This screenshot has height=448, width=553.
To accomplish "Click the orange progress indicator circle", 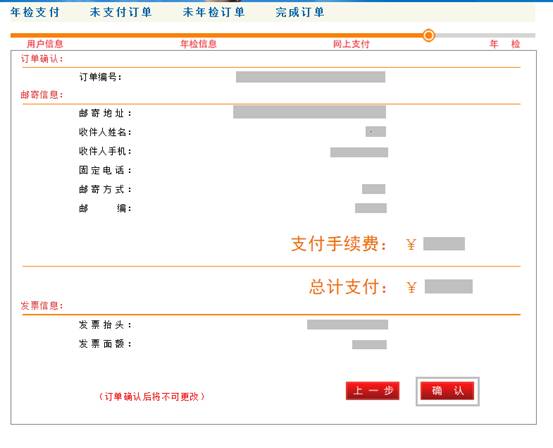I will 429,35.
